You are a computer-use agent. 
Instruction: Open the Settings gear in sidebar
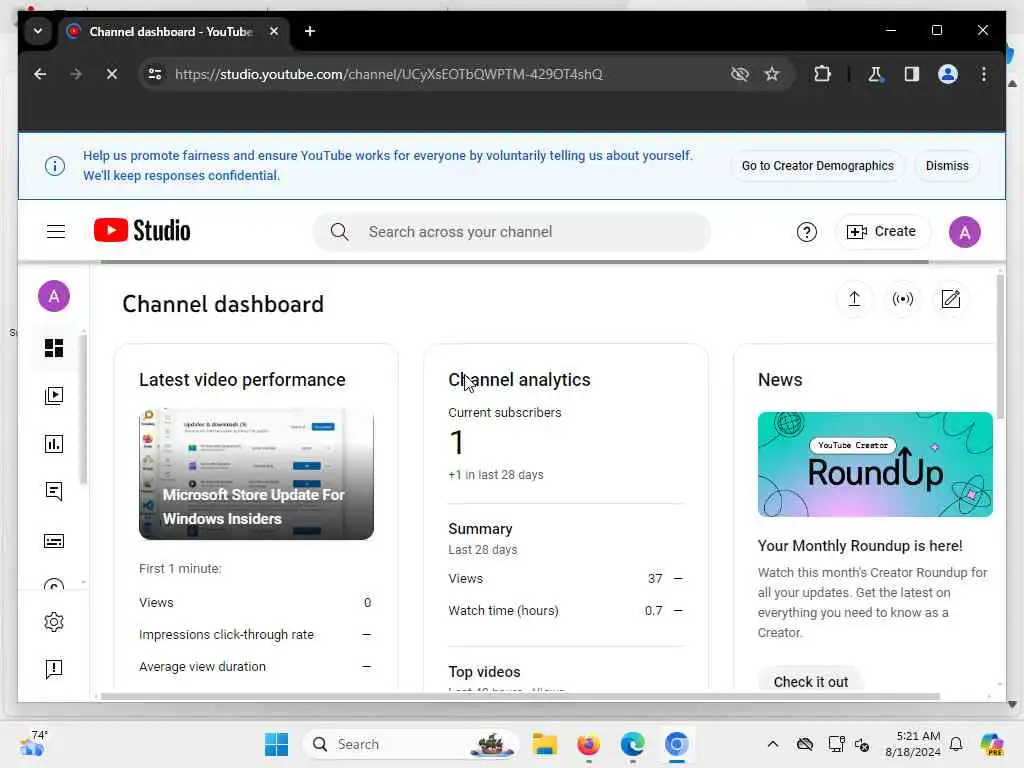point(54,622)
